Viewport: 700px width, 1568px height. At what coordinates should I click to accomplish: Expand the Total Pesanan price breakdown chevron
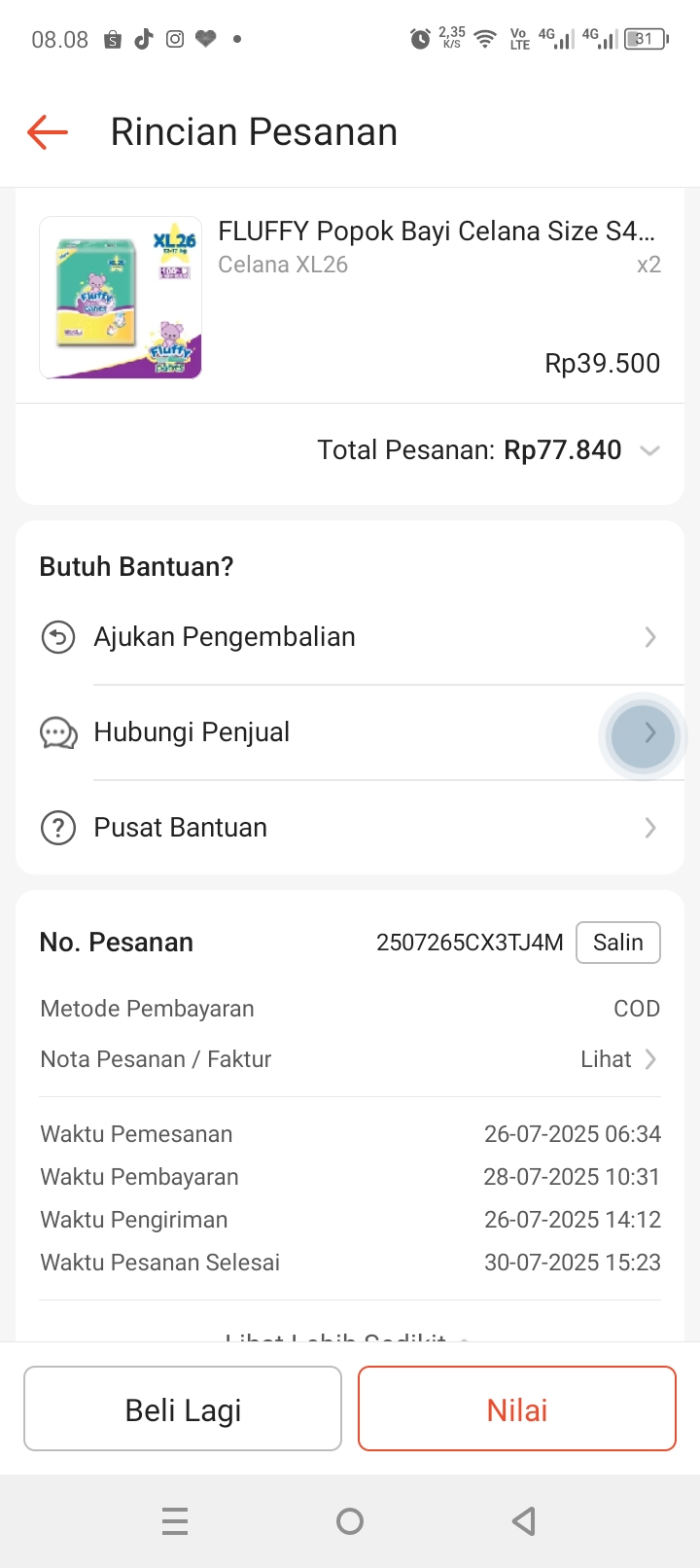[x=650, y=450]
